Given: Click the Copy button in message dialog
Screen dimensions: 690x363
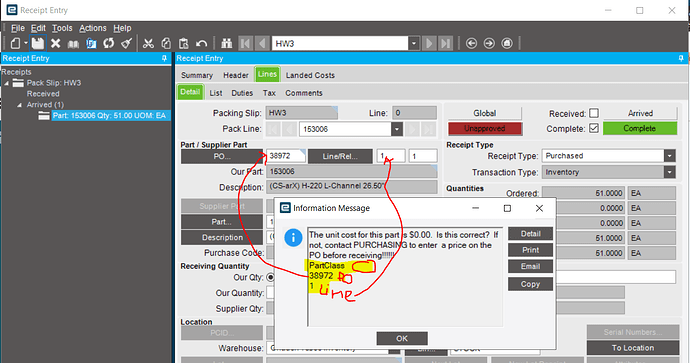Looking at the screenshot, I should coord(530,284).
